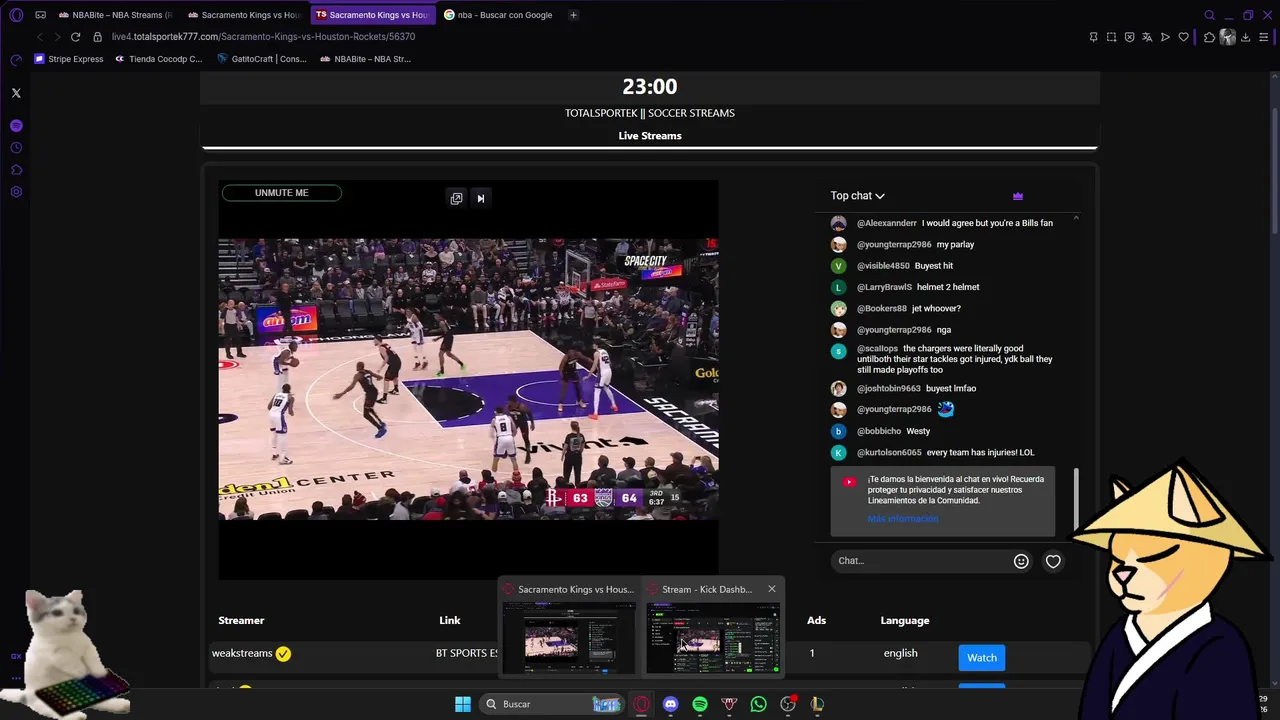Open easy setup sliders icon
The height and width of the screenshot is (720, 1280).
point(1264,37)
